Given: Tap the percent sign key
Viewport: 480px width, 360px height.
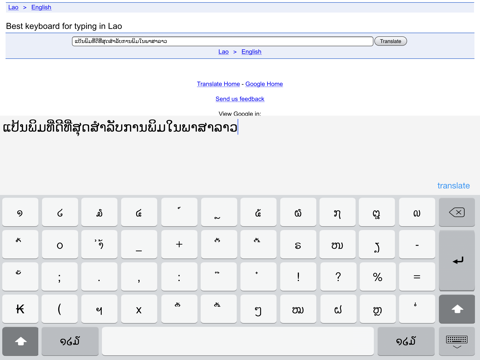Looking at the screenshot, I should tap(377, 277).
